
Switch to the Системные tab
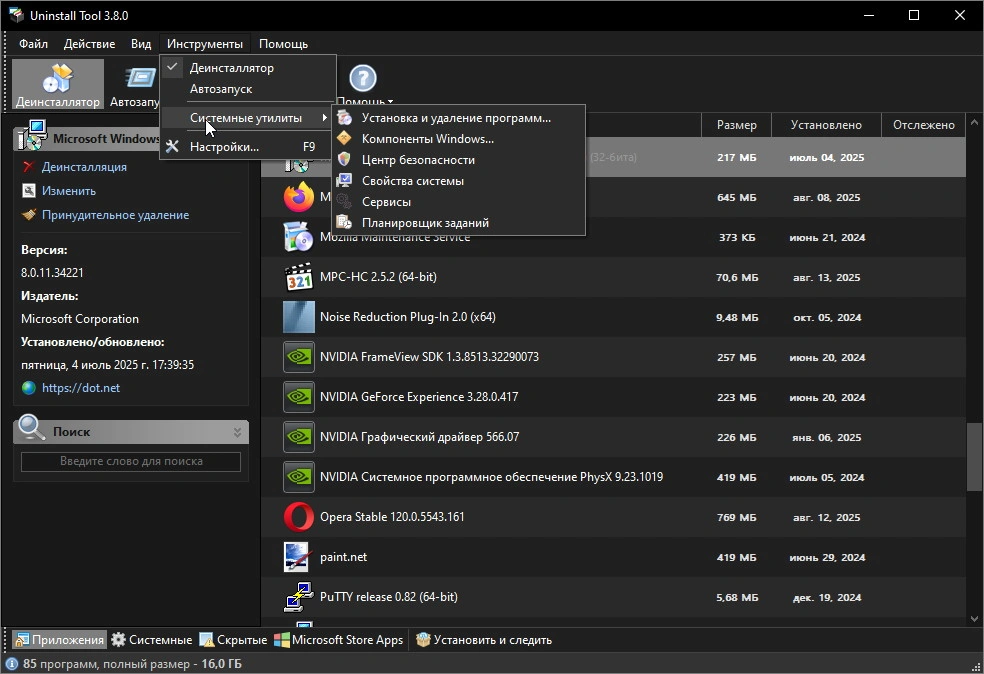tap(152, 639)
